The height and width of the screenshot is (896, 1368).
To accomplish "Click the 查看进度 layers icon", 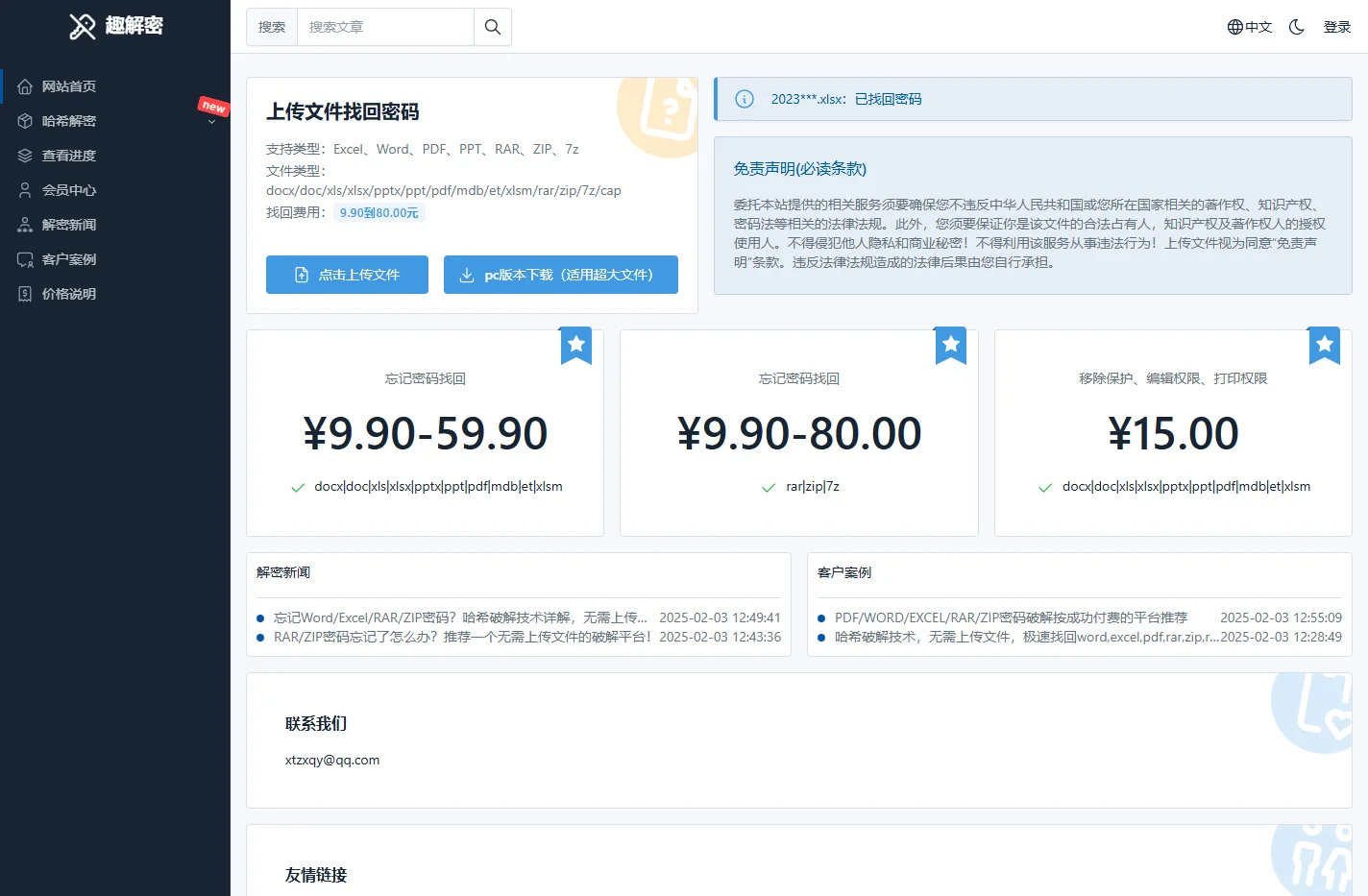I will click(x=25, y=156).
